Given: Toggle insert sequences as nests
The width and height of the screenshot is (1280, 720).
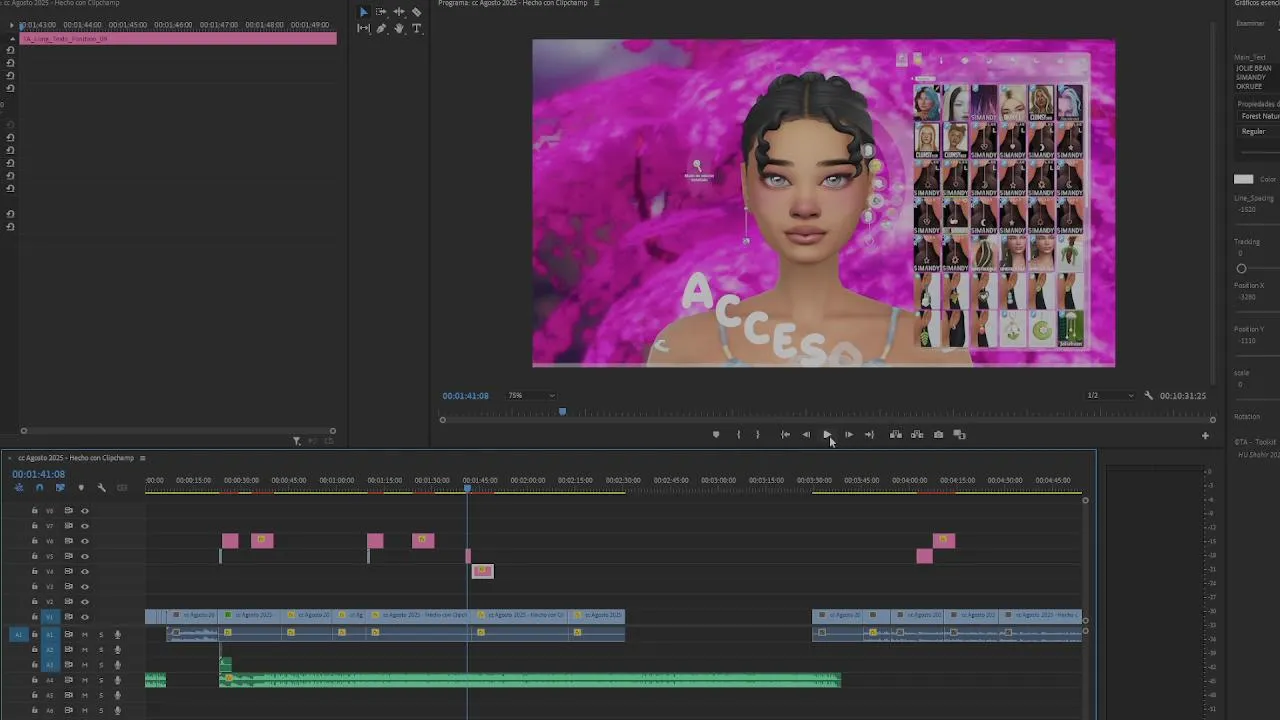Looking at the screenshot, I should 18,488.
